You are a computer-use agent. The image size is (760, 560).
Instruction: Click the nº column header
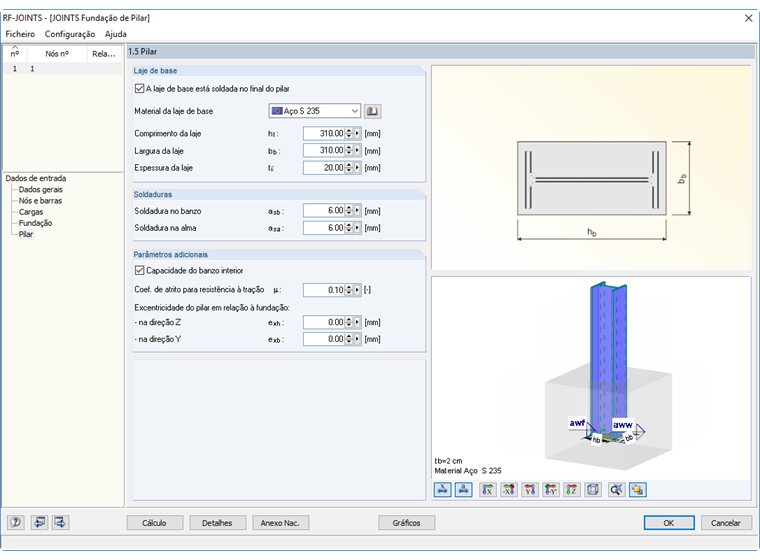(x=15, y=54)
